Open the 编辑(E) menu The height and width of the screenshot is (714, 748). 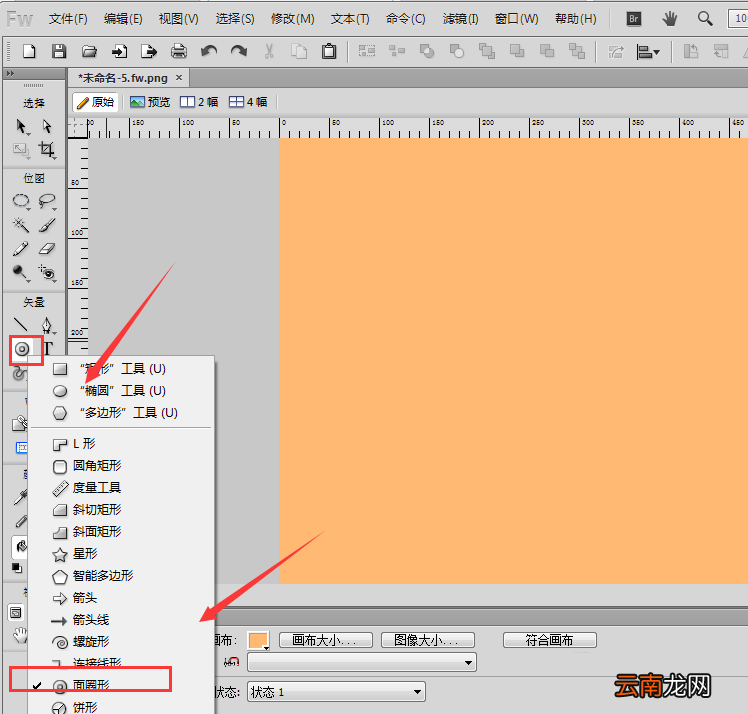[123, 19]
